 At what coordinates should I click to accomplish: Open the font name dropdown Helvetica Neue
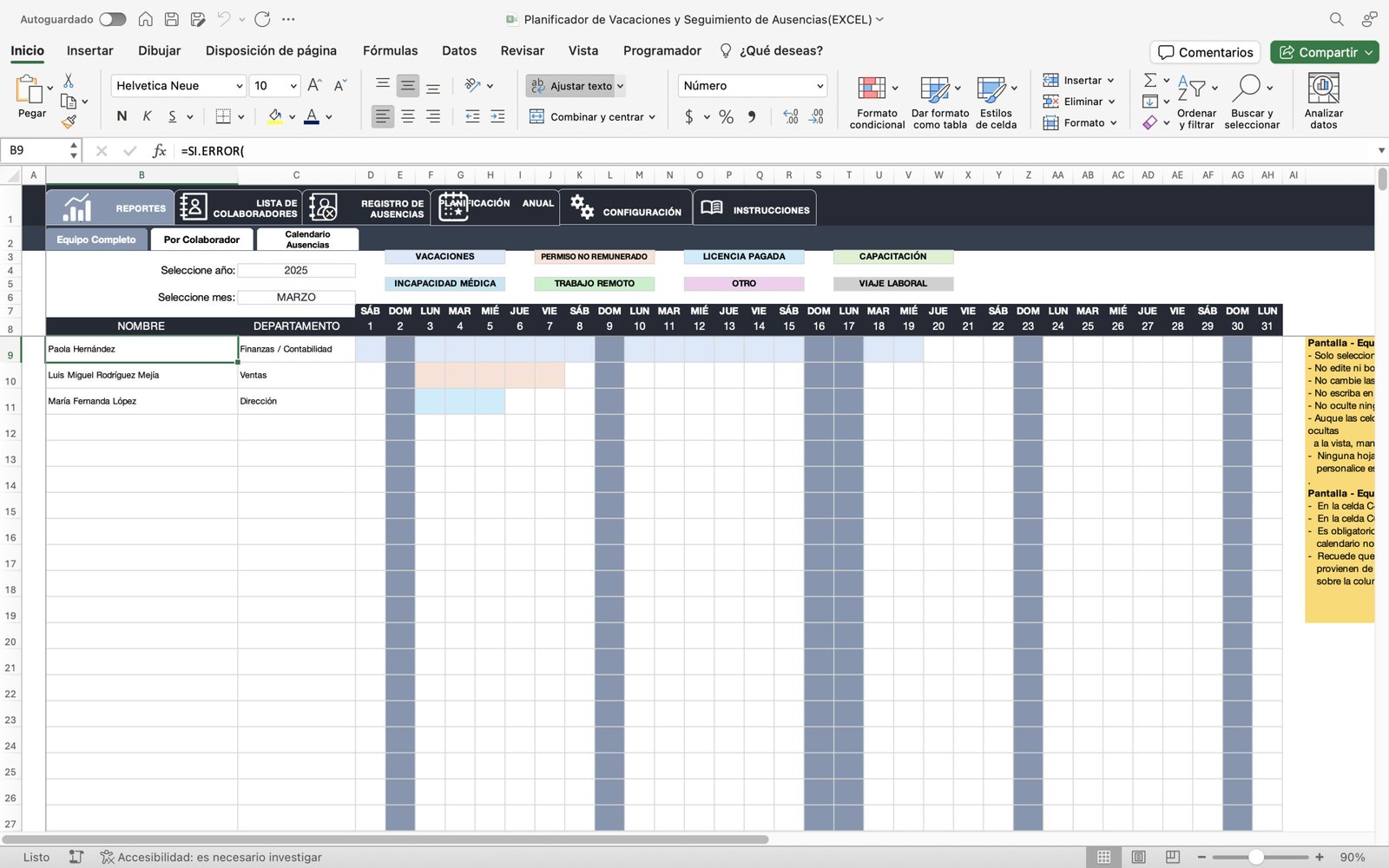240,86
